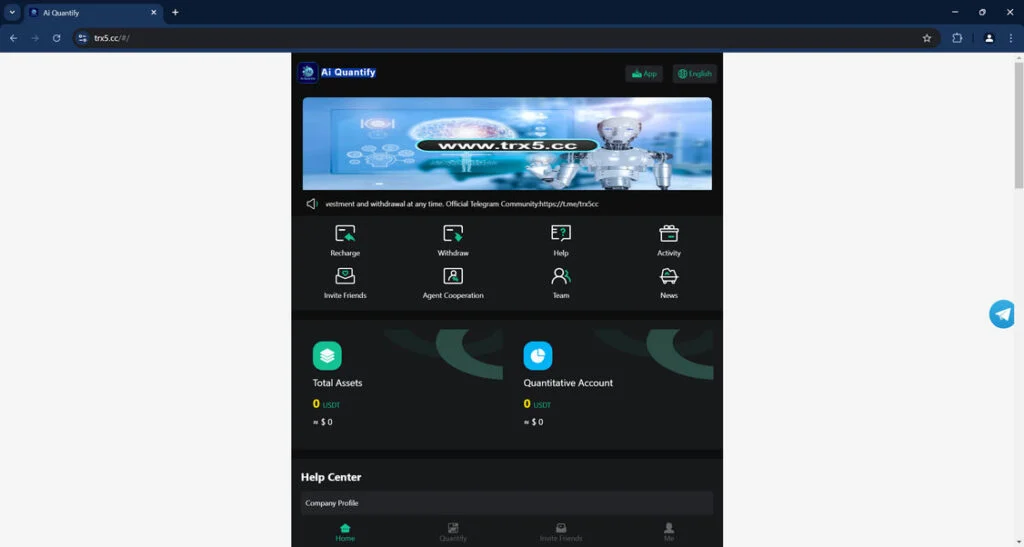View site information icon in address bar
1024x547 pixels.
pos(82,39)
